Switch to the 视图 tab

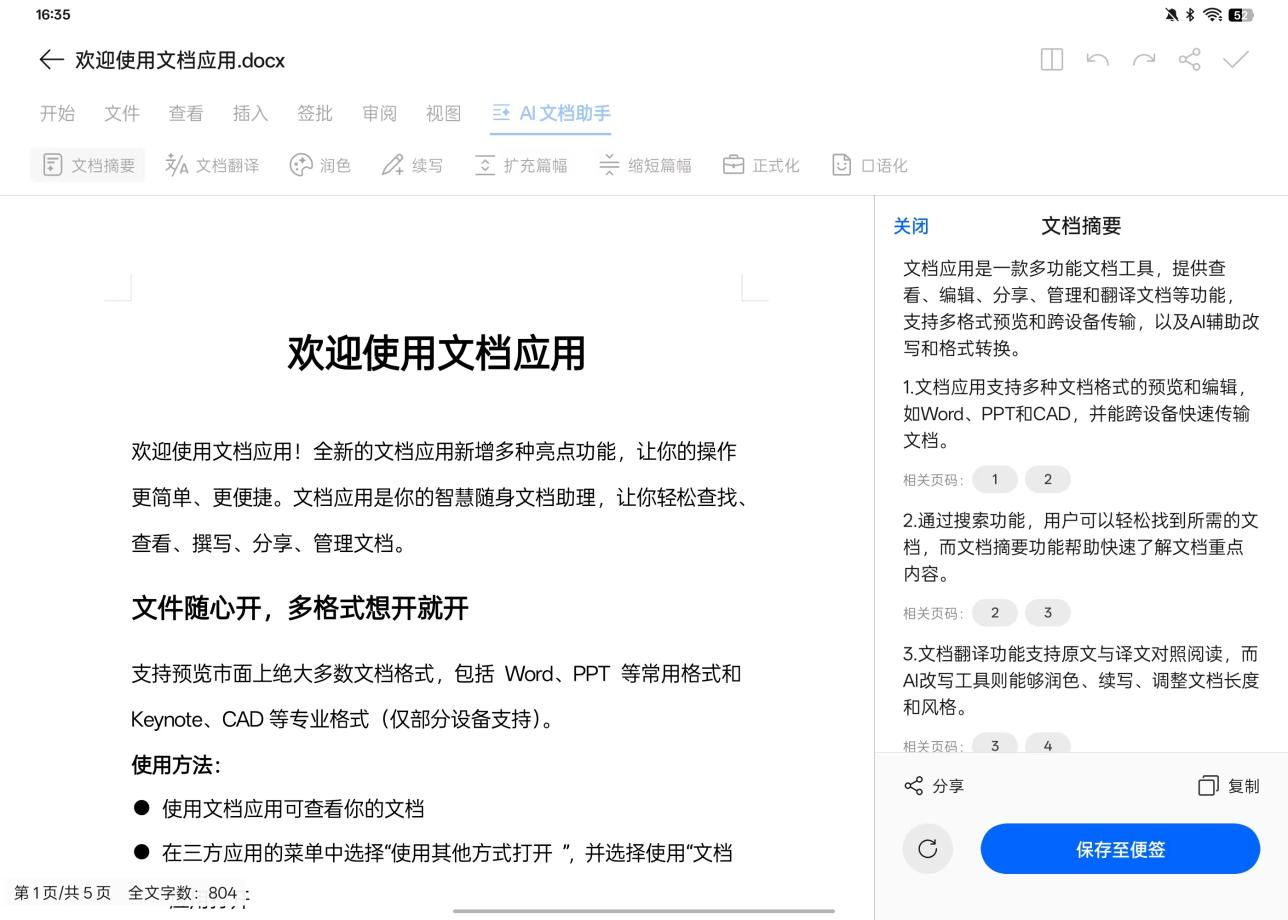[444, 113]
